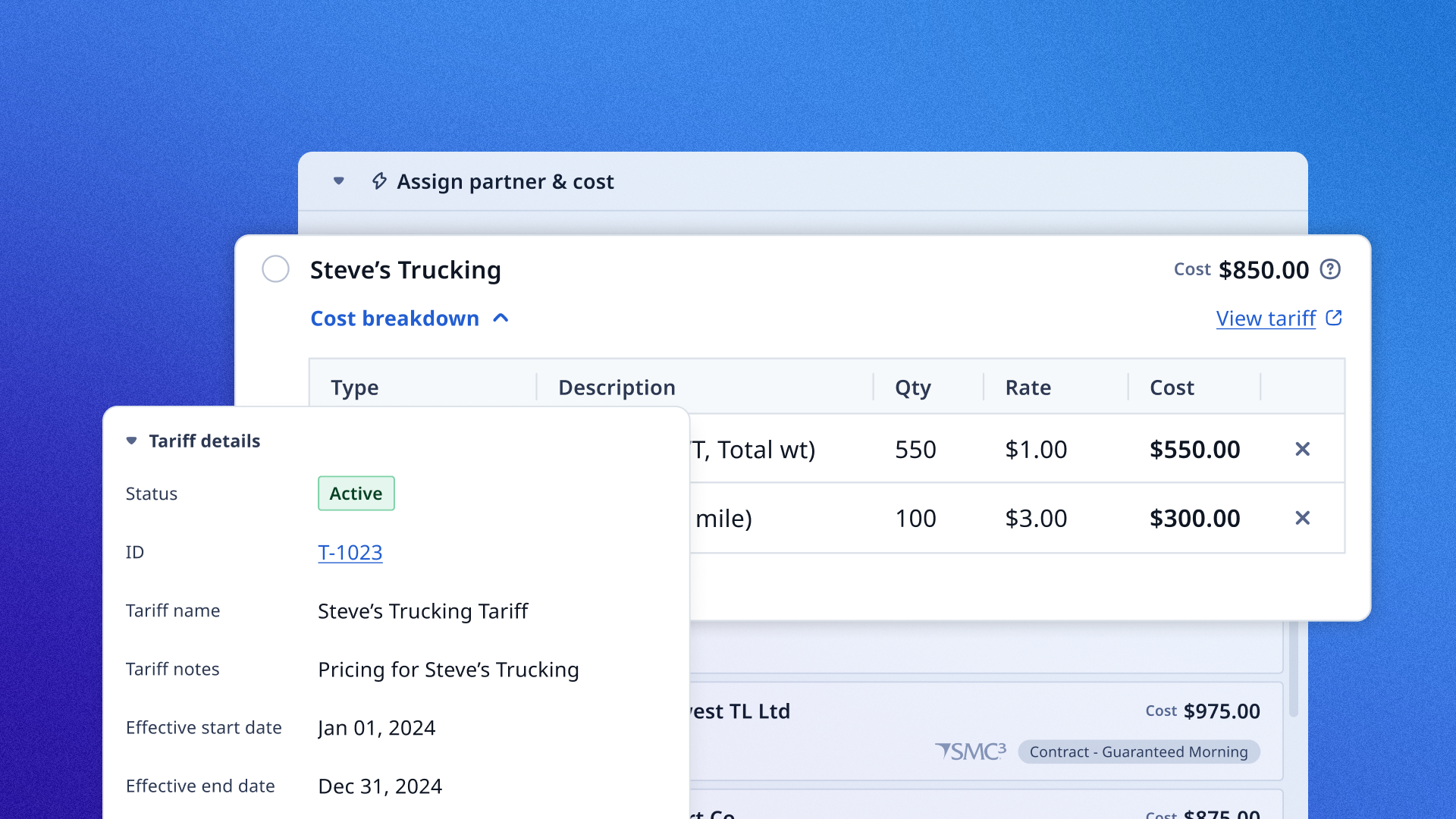The height and width of the screenshot is (819, 1456).
Task: Collapse the Cost breakdown chevron
Action: point(500,318)
